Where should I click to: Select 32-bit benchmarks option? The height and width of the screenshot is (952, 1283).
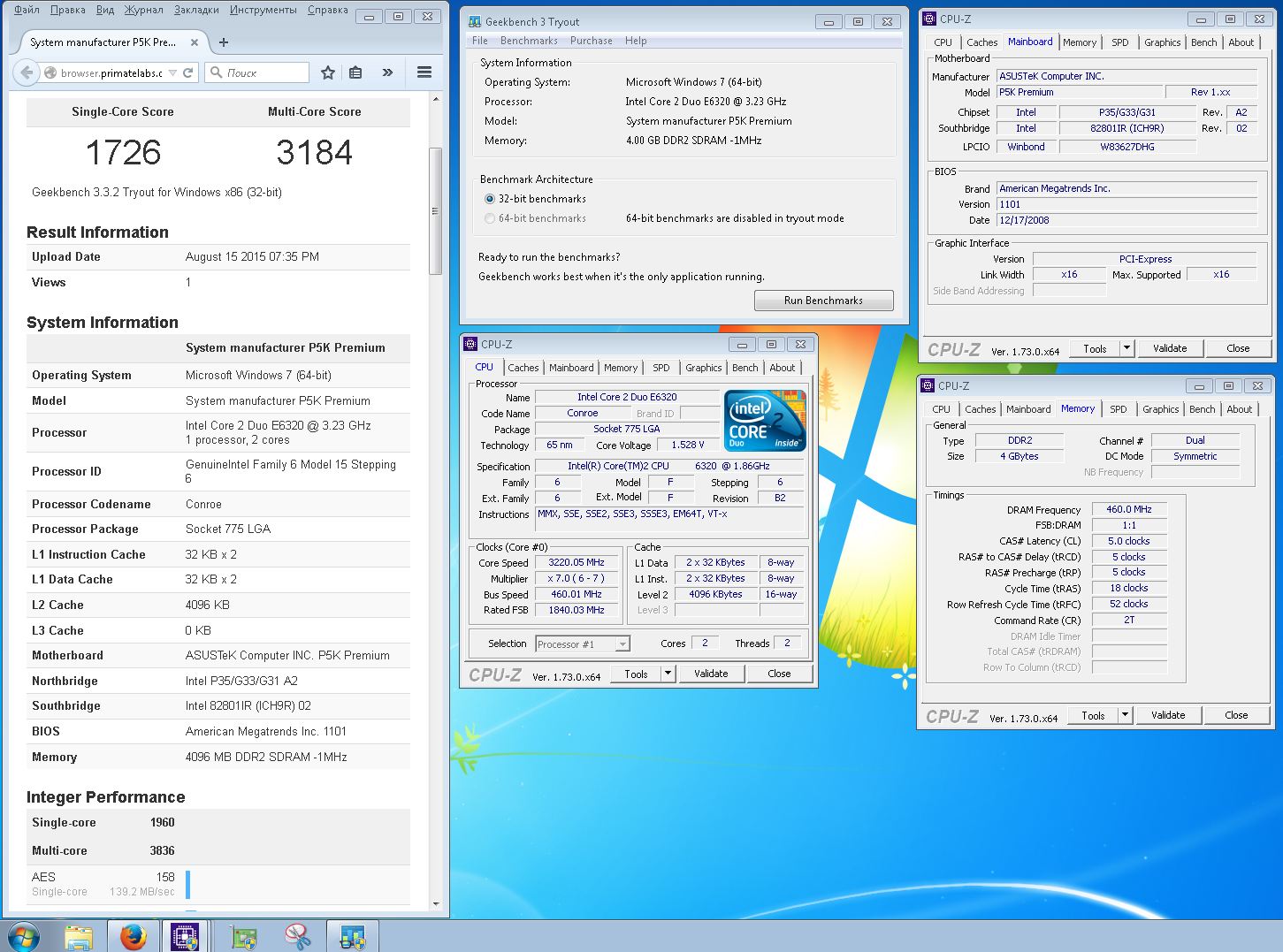(489, 199)
